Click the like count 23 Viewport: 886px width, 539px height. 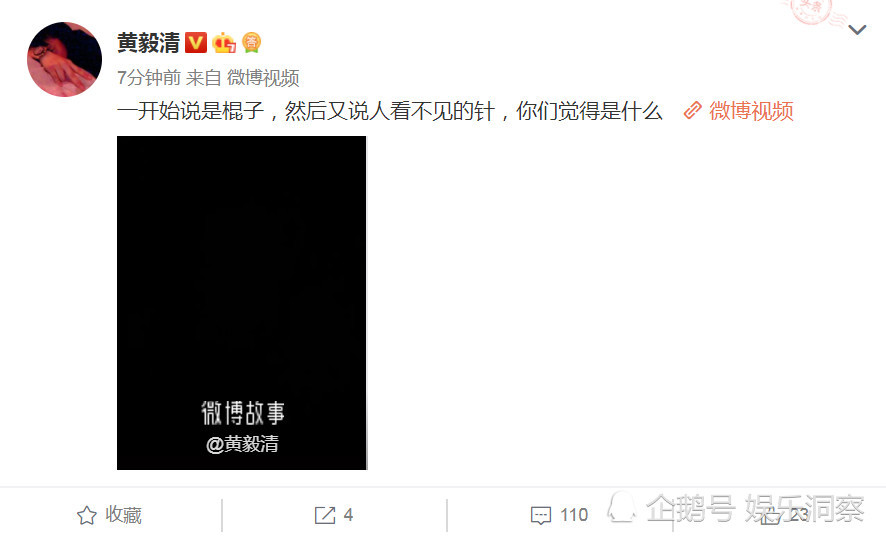coord(798,515)
